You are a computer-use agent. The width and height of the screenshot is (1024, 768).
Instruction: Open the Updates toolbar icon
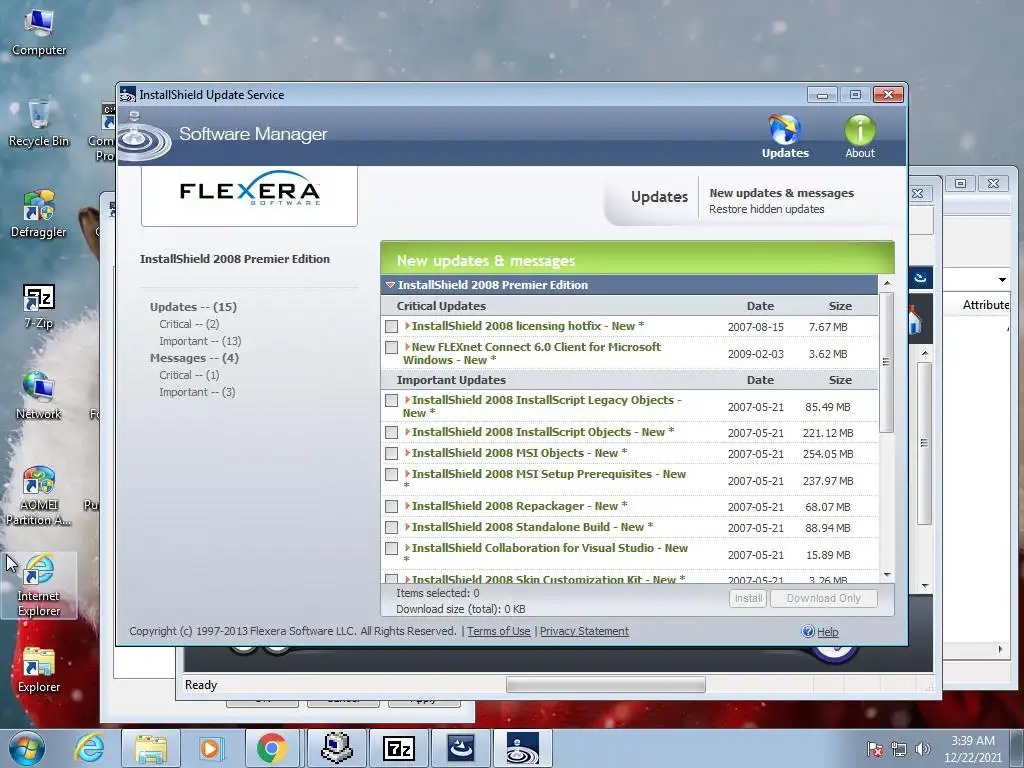785,136
